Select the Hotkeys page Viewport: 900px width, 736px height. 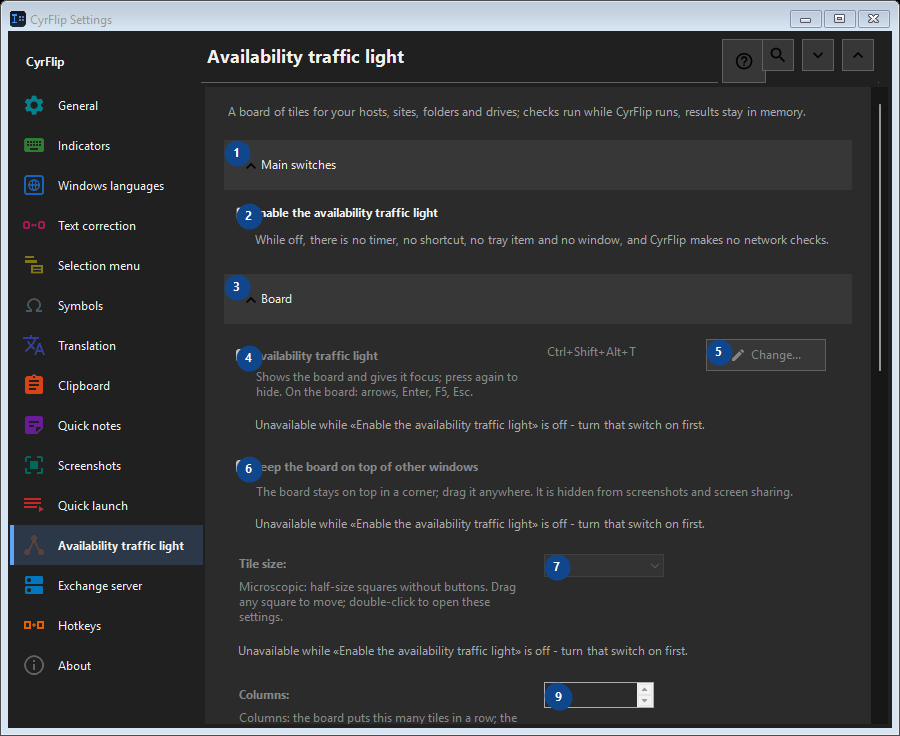click(x=107, y=626)
